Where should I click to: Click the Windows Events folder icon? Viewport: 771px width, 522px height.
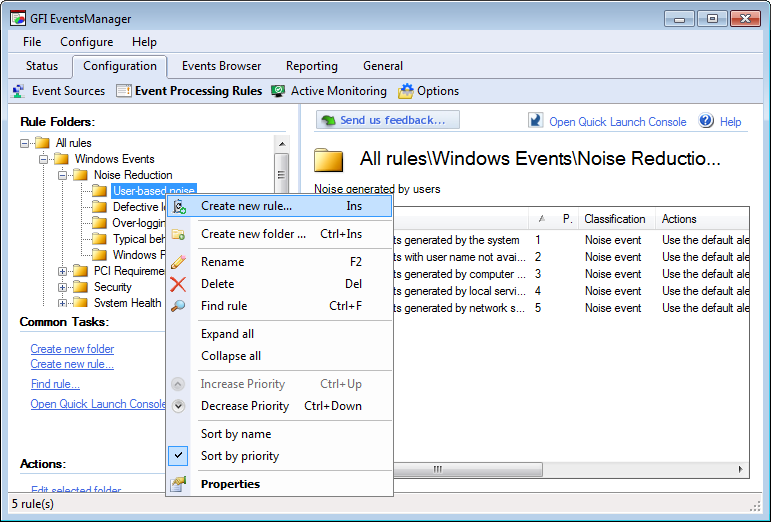[61, 159]
